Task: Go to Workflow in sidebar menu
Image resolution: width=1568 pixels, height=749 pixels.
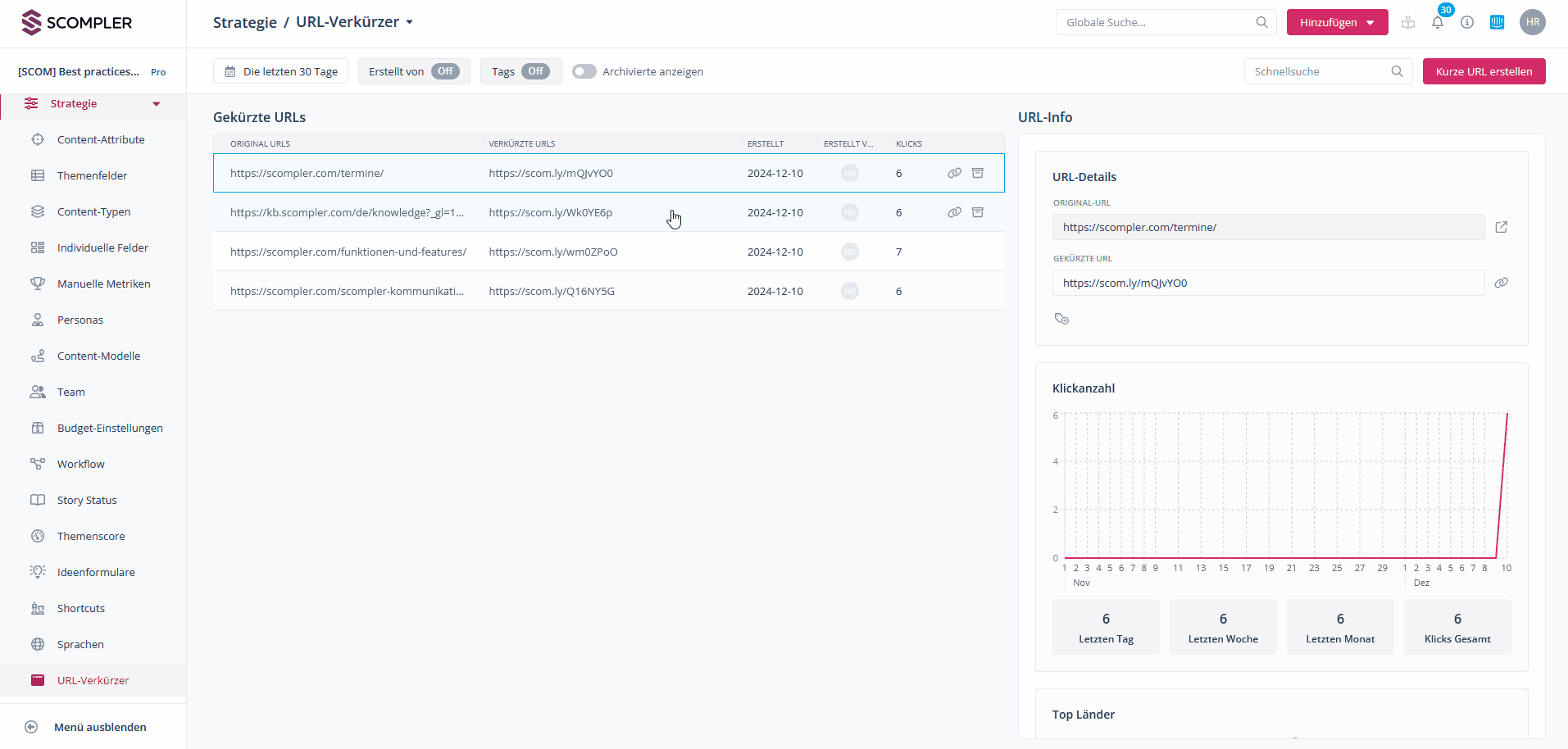Action: tap(81, 464)
